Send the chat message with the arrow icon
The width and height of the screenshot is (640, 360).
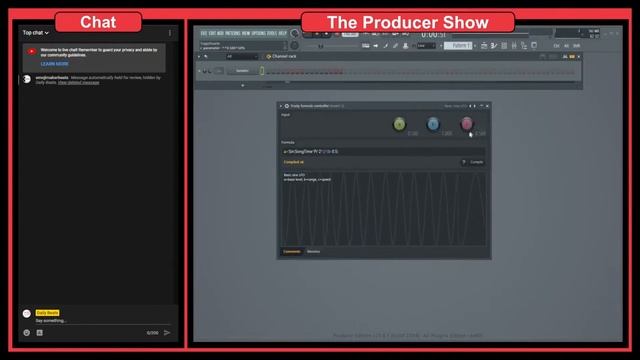[x=167, y=333]
